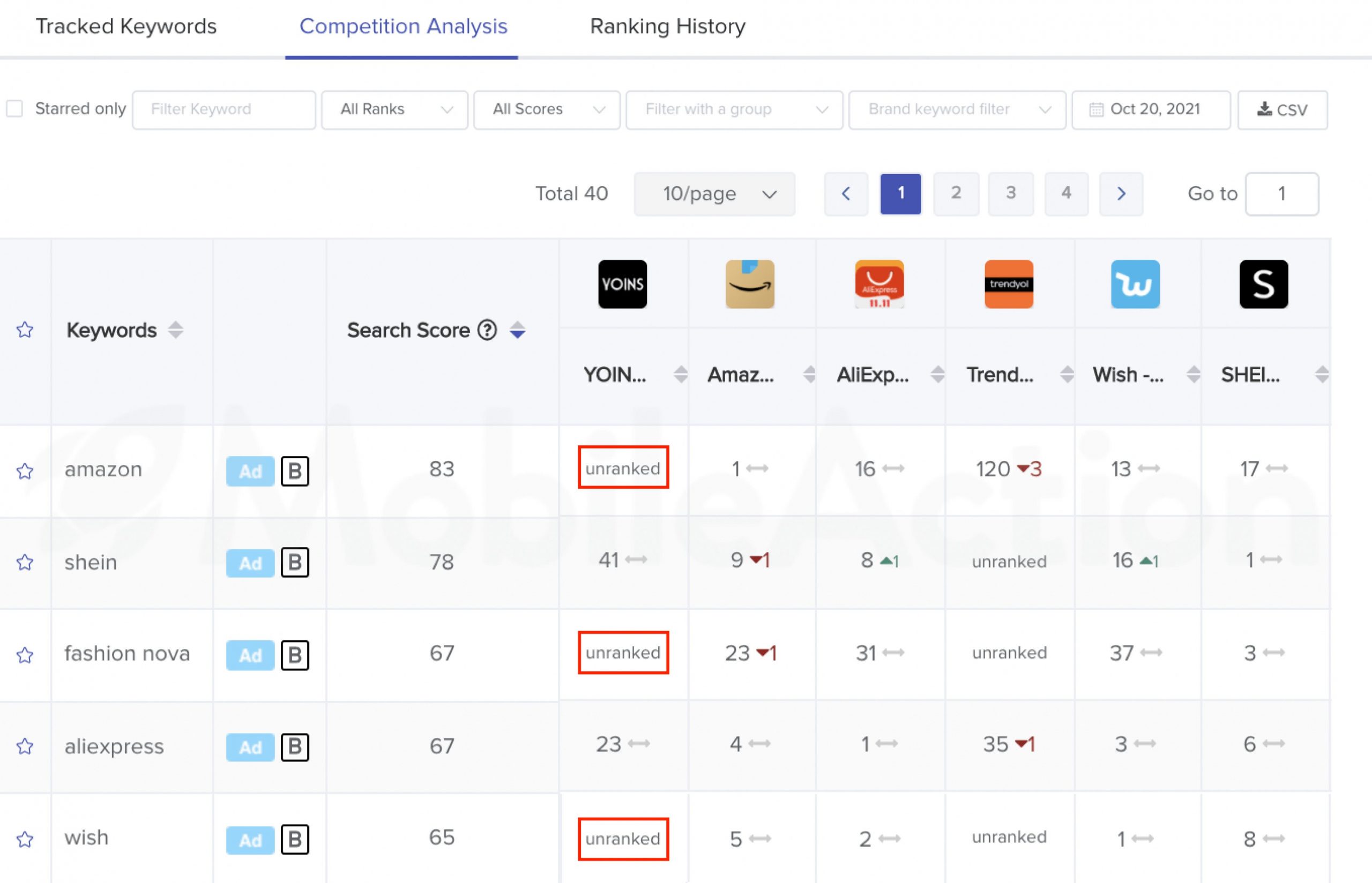Screen dimensions: 1372x883
Task: Open the Oct 20, 2021 date picker
Action: (x=1151, y=109)
